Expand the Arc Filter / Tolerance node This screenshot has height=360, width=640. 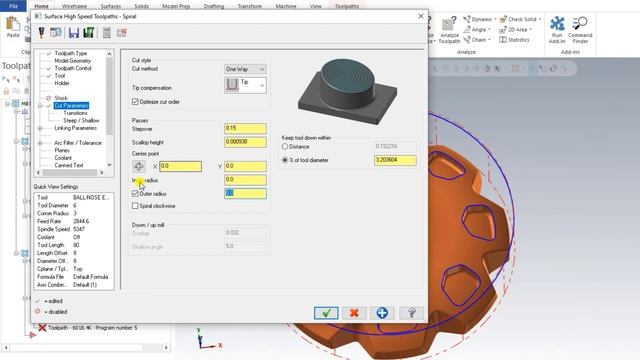(40, 143)
